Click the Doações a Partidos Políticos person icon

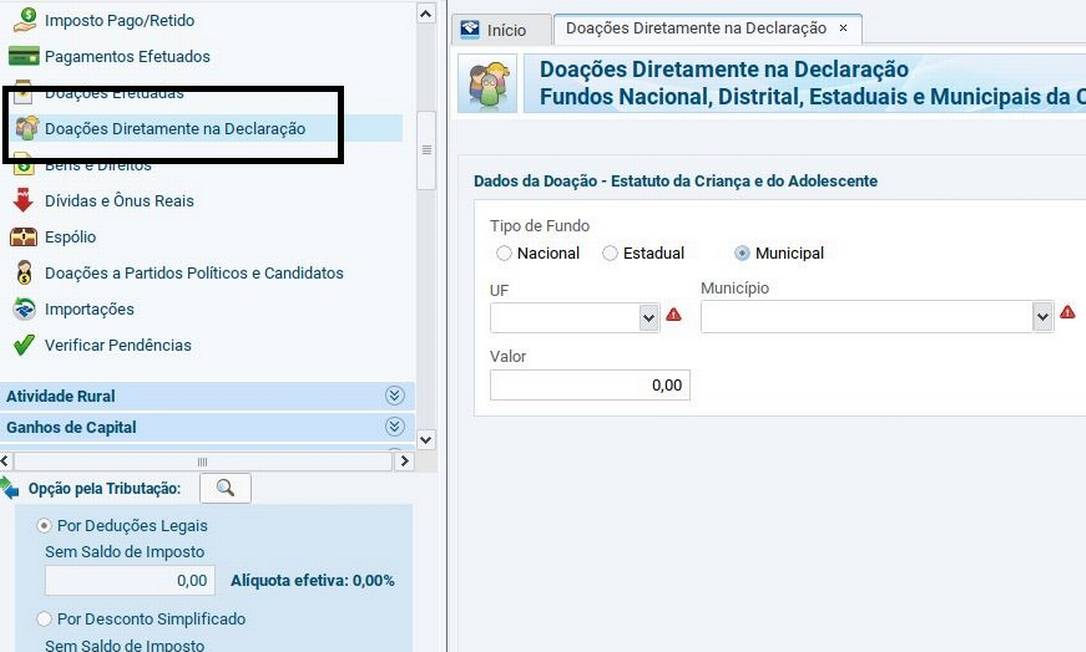coord(24,272)
